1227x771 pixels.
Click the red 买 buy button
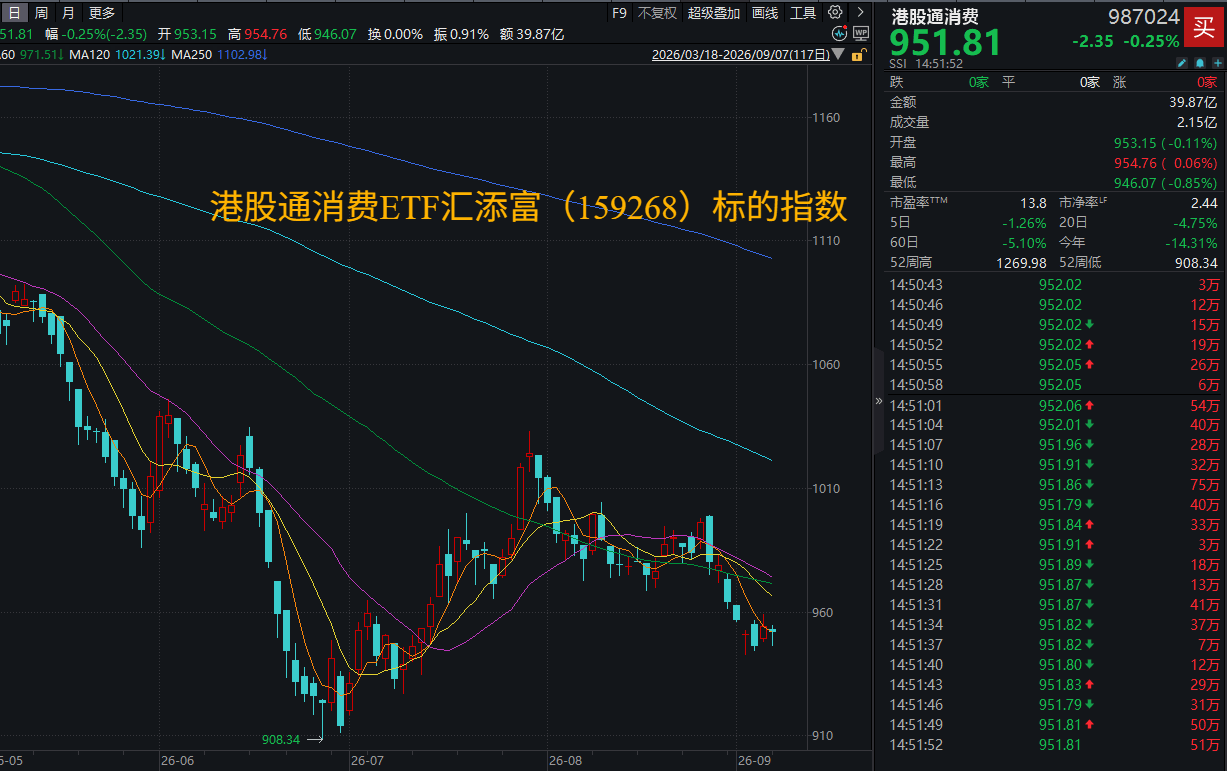pos(1204,28)
